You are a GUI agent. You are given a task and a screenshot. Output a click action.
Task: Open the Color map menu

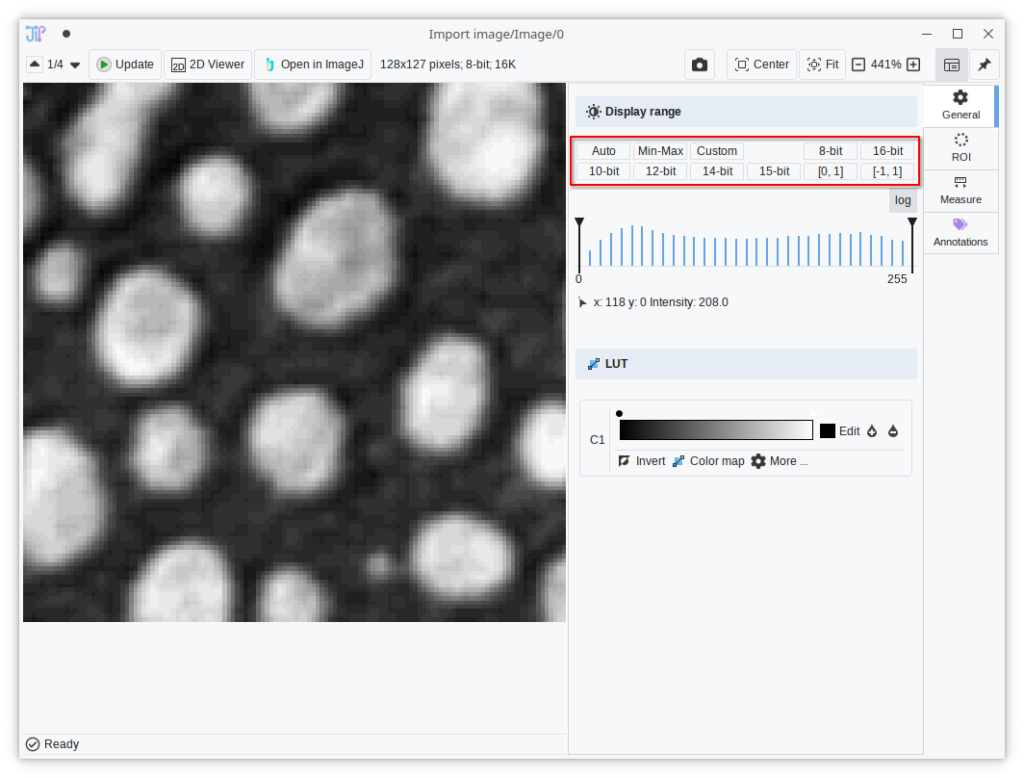click(708, 461)
